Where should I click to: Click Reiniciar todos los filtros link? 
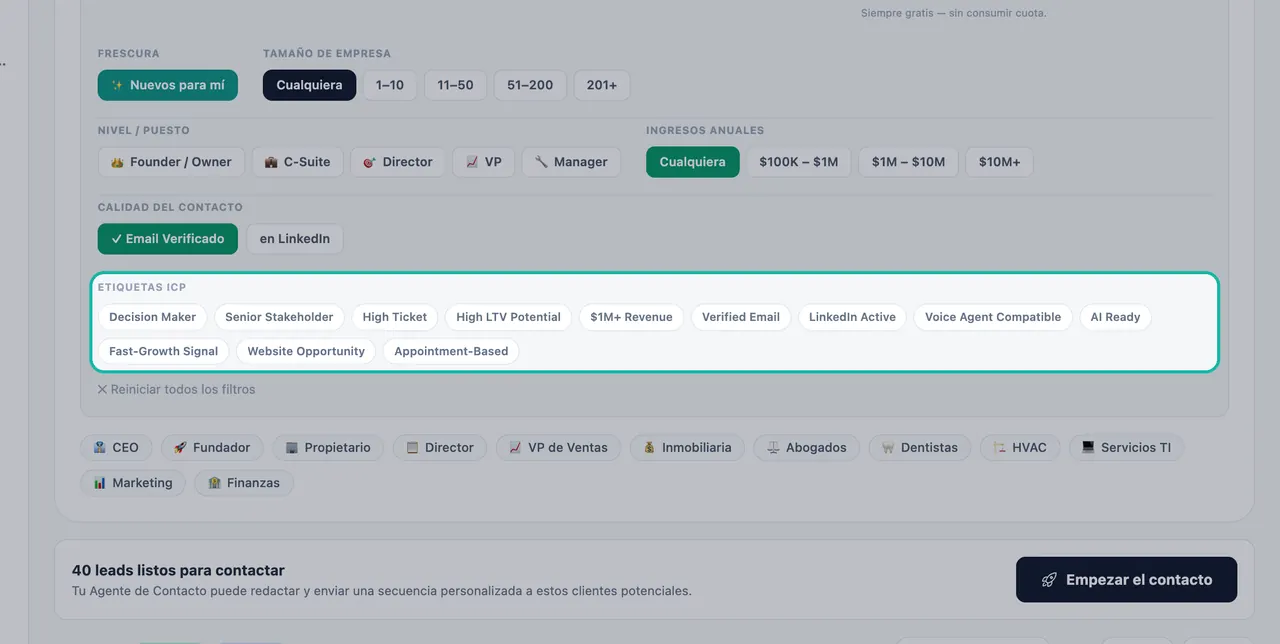(x=176, y=389)
